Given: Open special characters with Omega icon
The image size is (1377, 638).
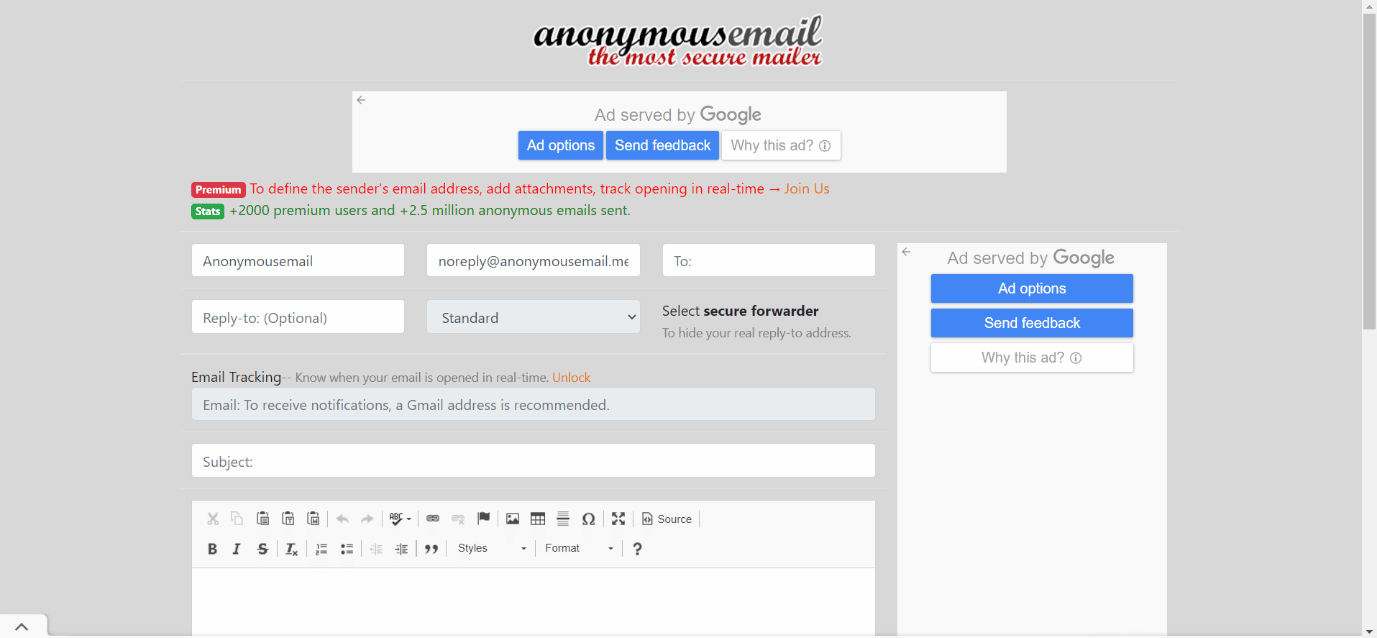Looking at the screenshot, I should coord(588,519).
